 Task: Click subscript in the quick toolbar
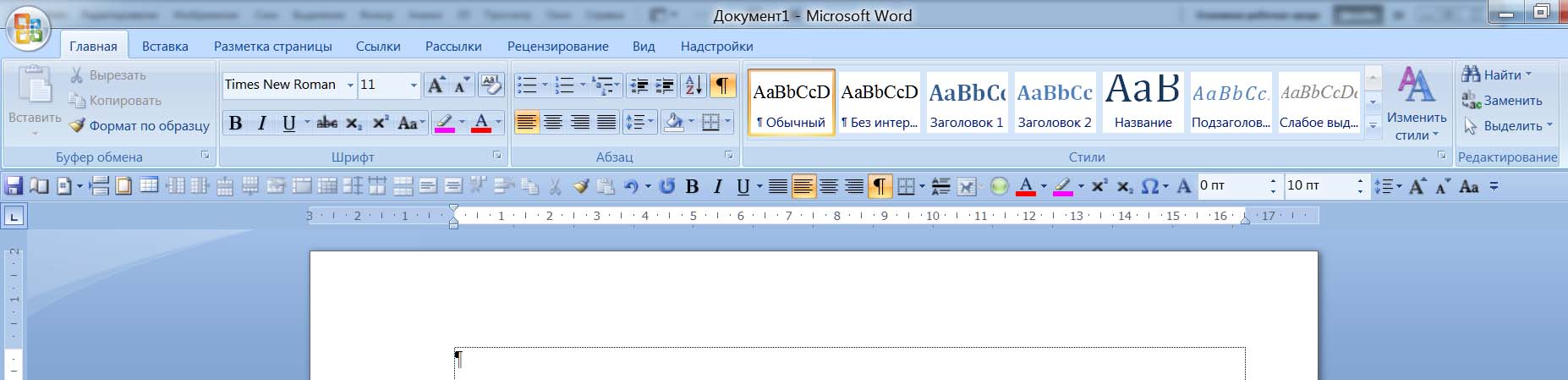coord(1124,187)
